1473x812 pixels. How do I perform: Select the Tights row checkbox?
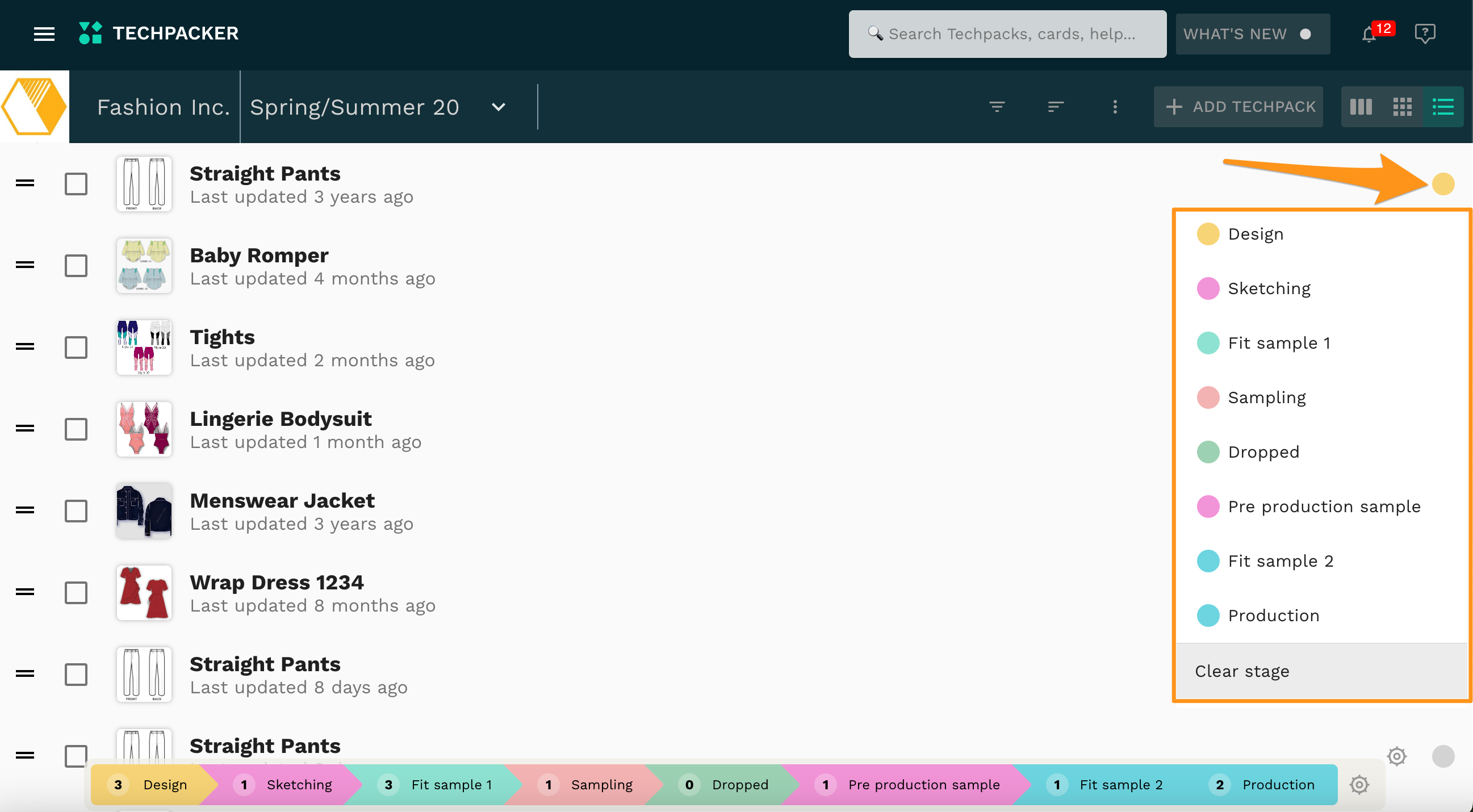click(76, 348)
